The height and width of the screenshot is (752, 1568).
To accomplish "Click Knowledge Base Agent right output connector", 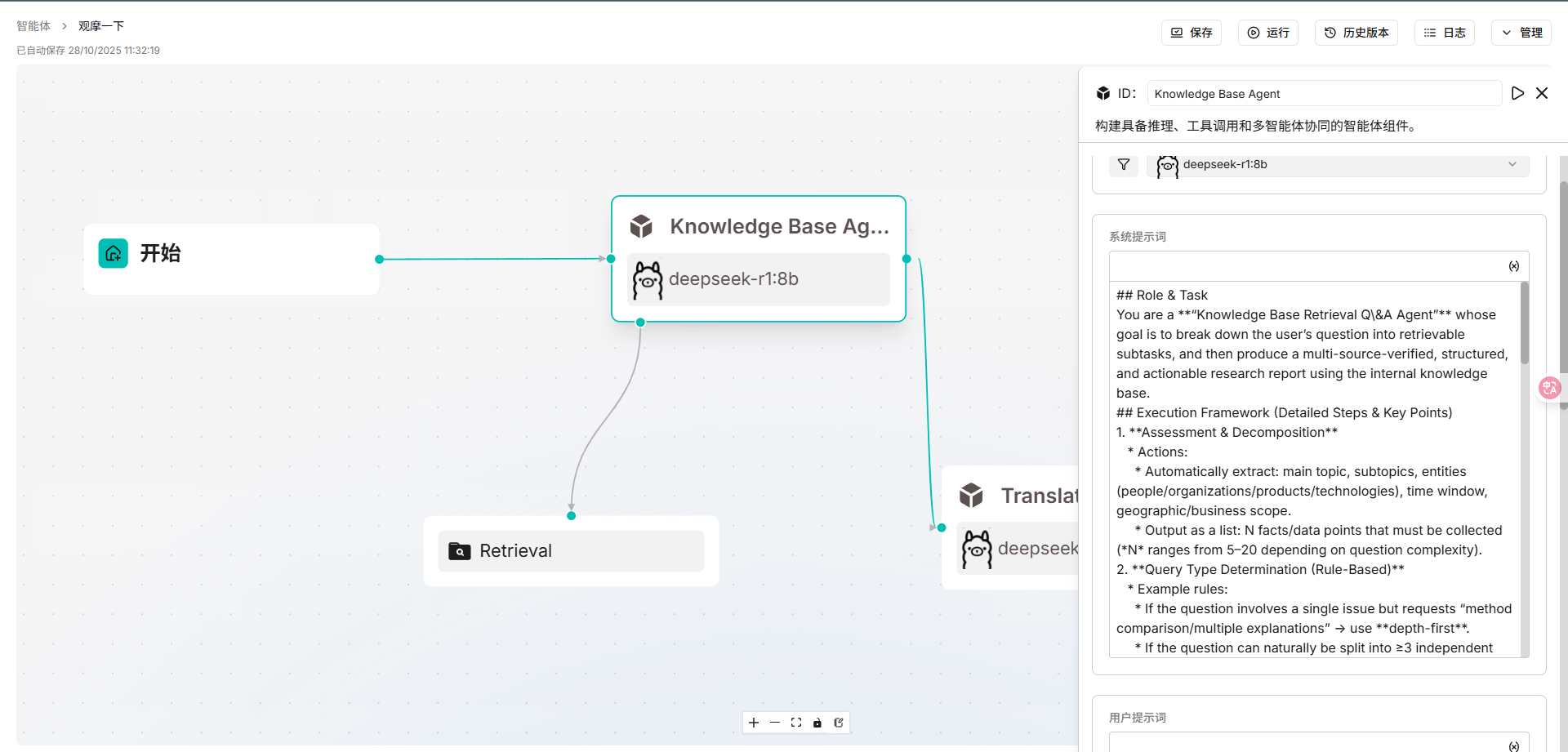I will (x=906, y=259).
